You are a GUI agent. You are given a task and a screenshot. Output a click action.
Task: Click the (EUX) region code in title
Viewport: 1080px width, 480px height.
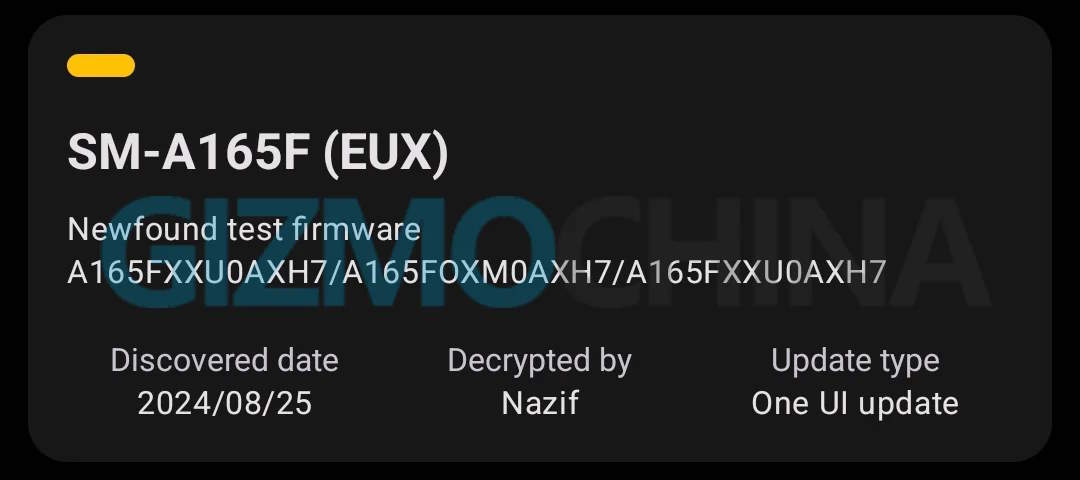[x=386, y=154]
